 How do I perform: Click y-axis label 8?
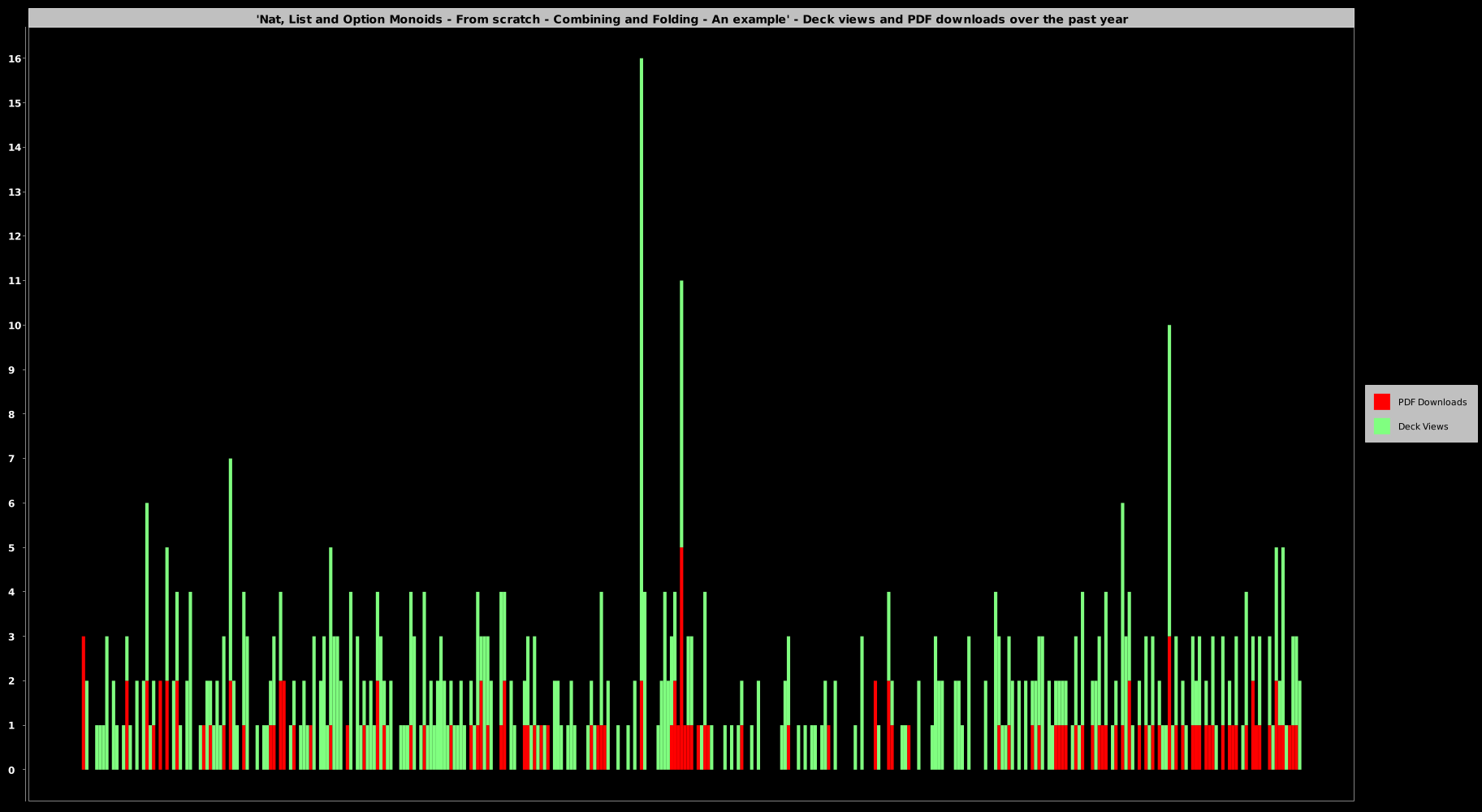11,414
